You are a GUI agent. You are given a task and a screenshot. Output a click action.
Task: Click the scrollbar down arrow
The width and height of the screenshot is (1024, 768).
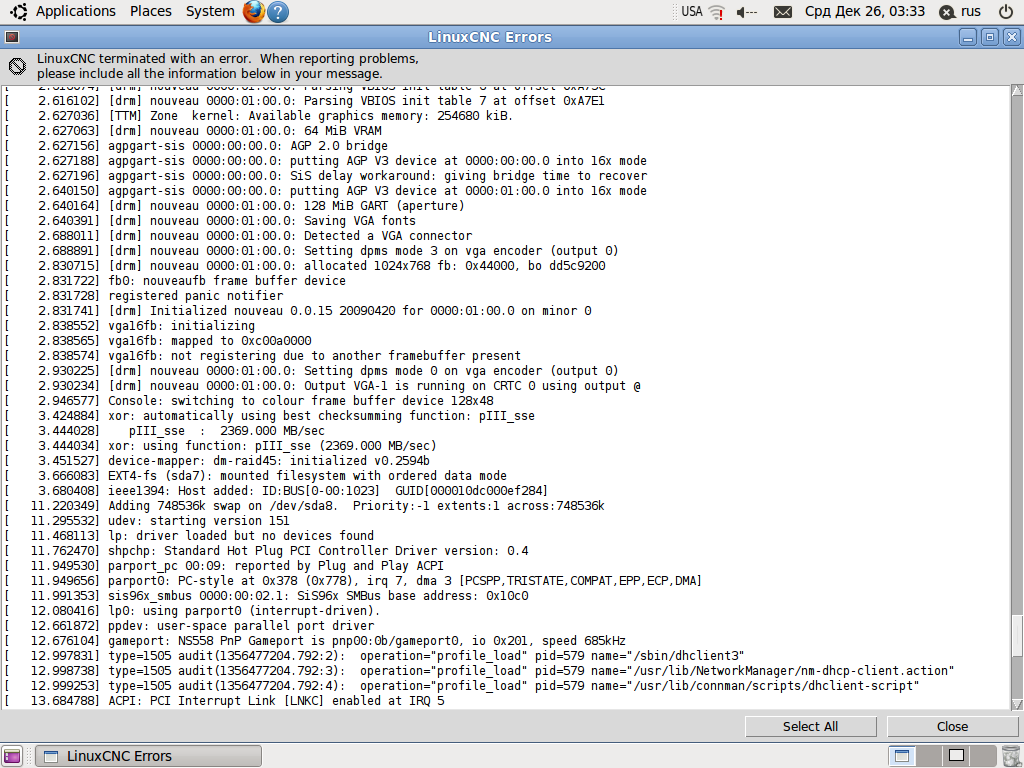[1017, 704]
